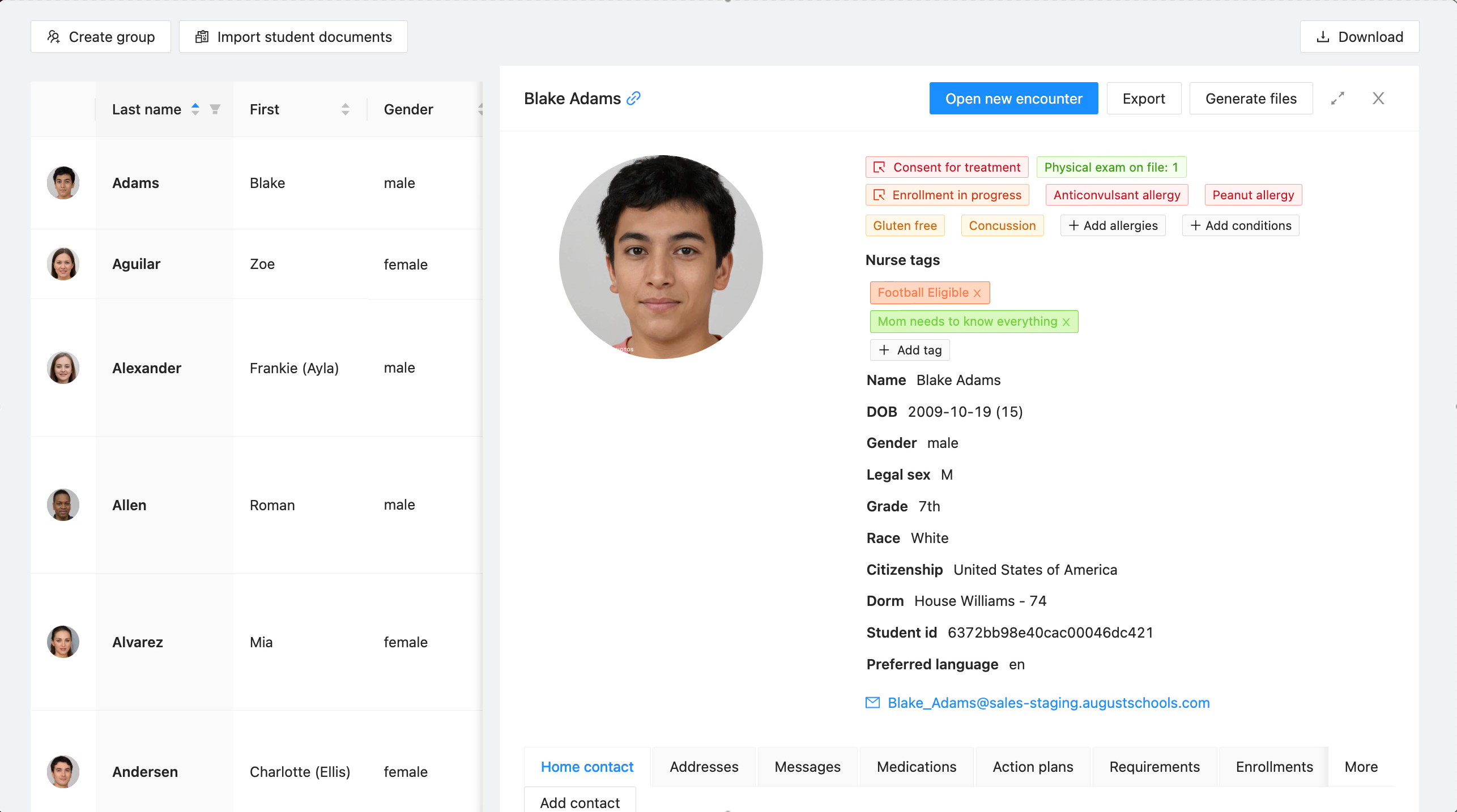This screenshot has width=1457, height=812.
Task: Open the More tabs dropdown
Action: [1361, 767]
